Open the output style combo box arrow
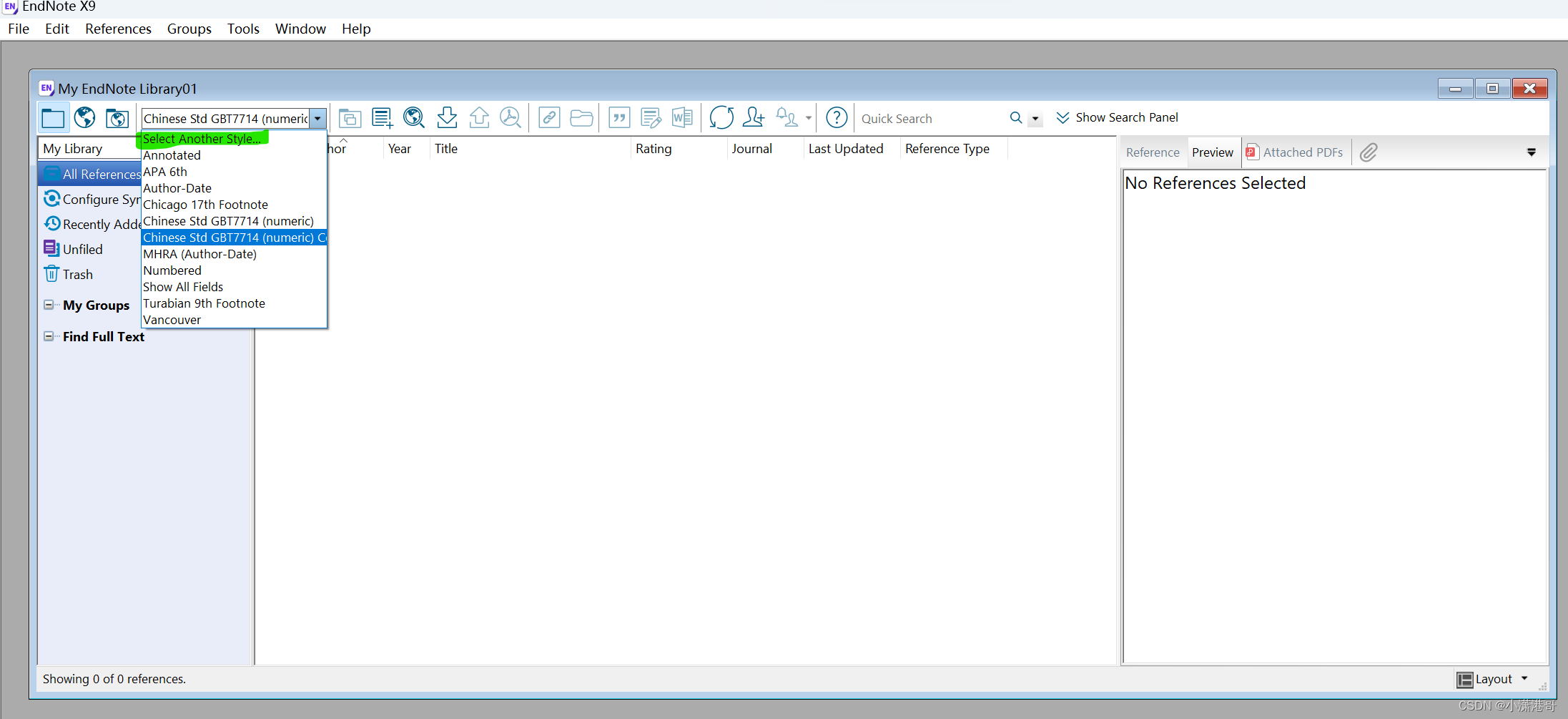 point(318,119)
